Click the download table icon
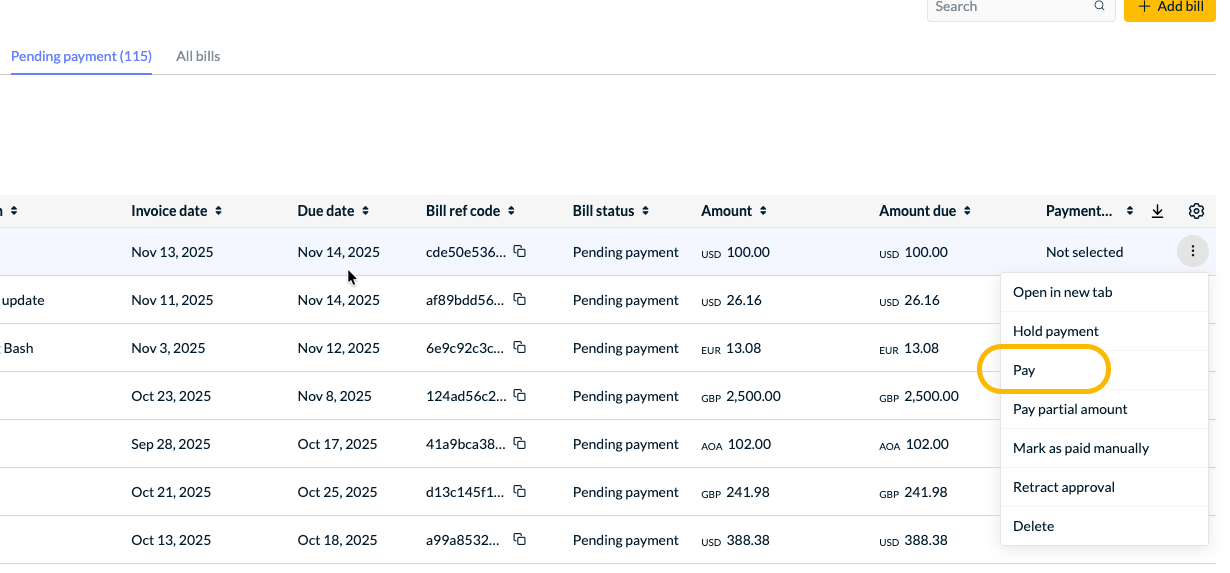This screenshot has width=1230, height=573. pos(1158,211)
